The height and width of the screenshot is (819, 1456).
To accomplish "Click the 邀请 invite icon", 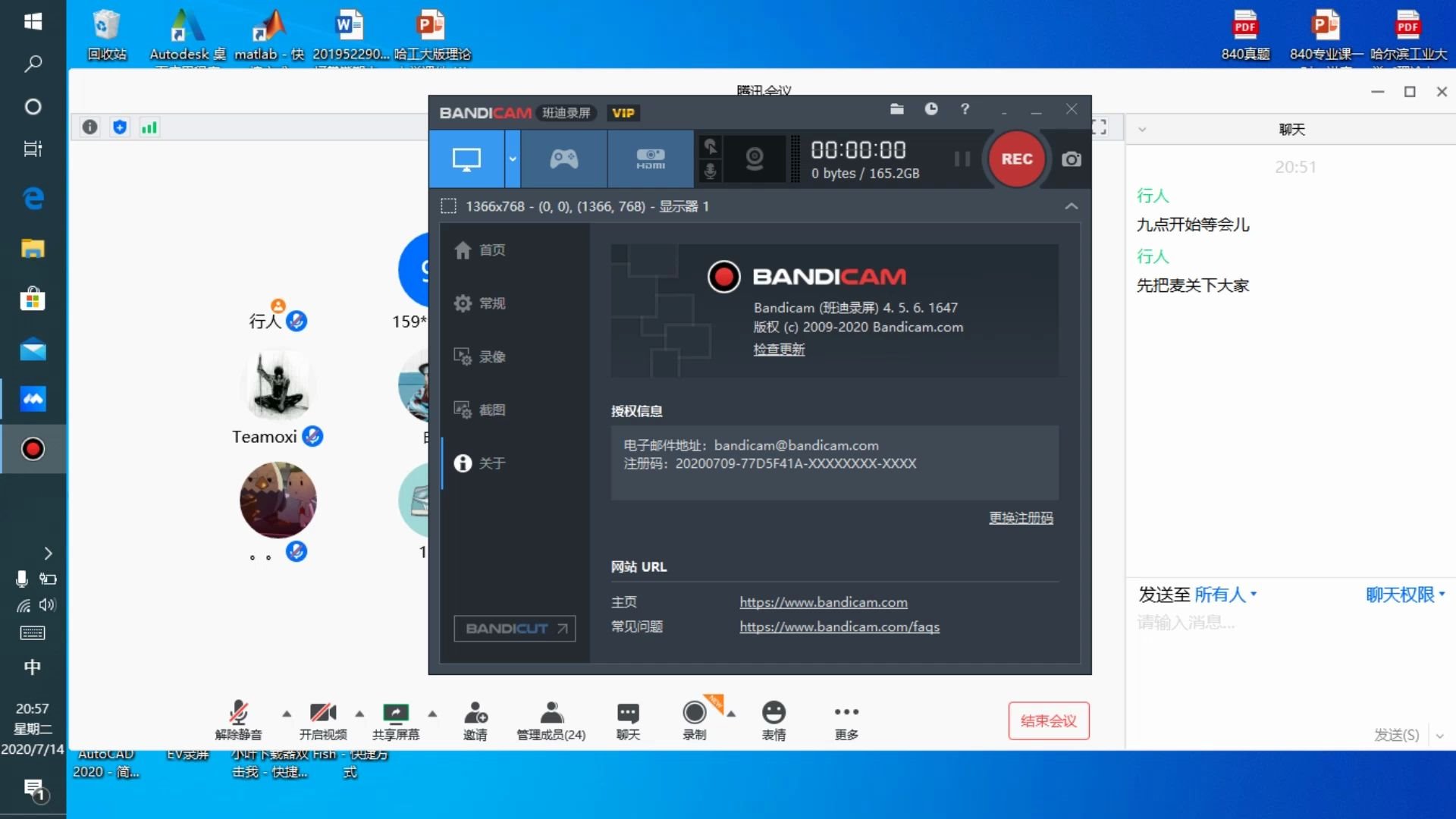I will click(475, 720).
